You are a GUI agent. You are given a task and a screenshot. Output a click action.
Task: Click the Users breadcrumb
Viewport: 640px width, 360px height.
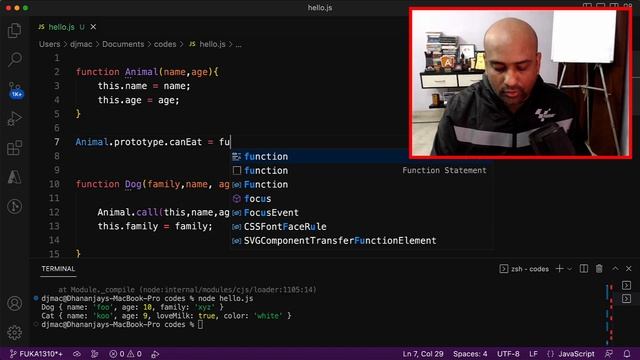(49, 44)
